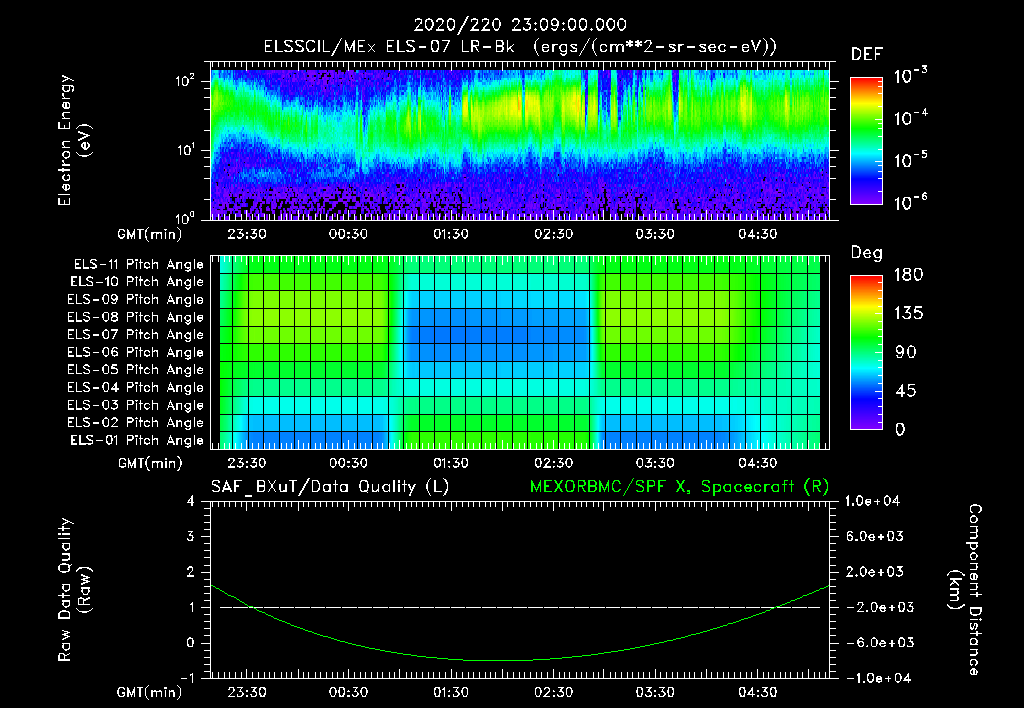
Task: Select the ELS-03 Pitch Angle row label
Action: [136, 406]
